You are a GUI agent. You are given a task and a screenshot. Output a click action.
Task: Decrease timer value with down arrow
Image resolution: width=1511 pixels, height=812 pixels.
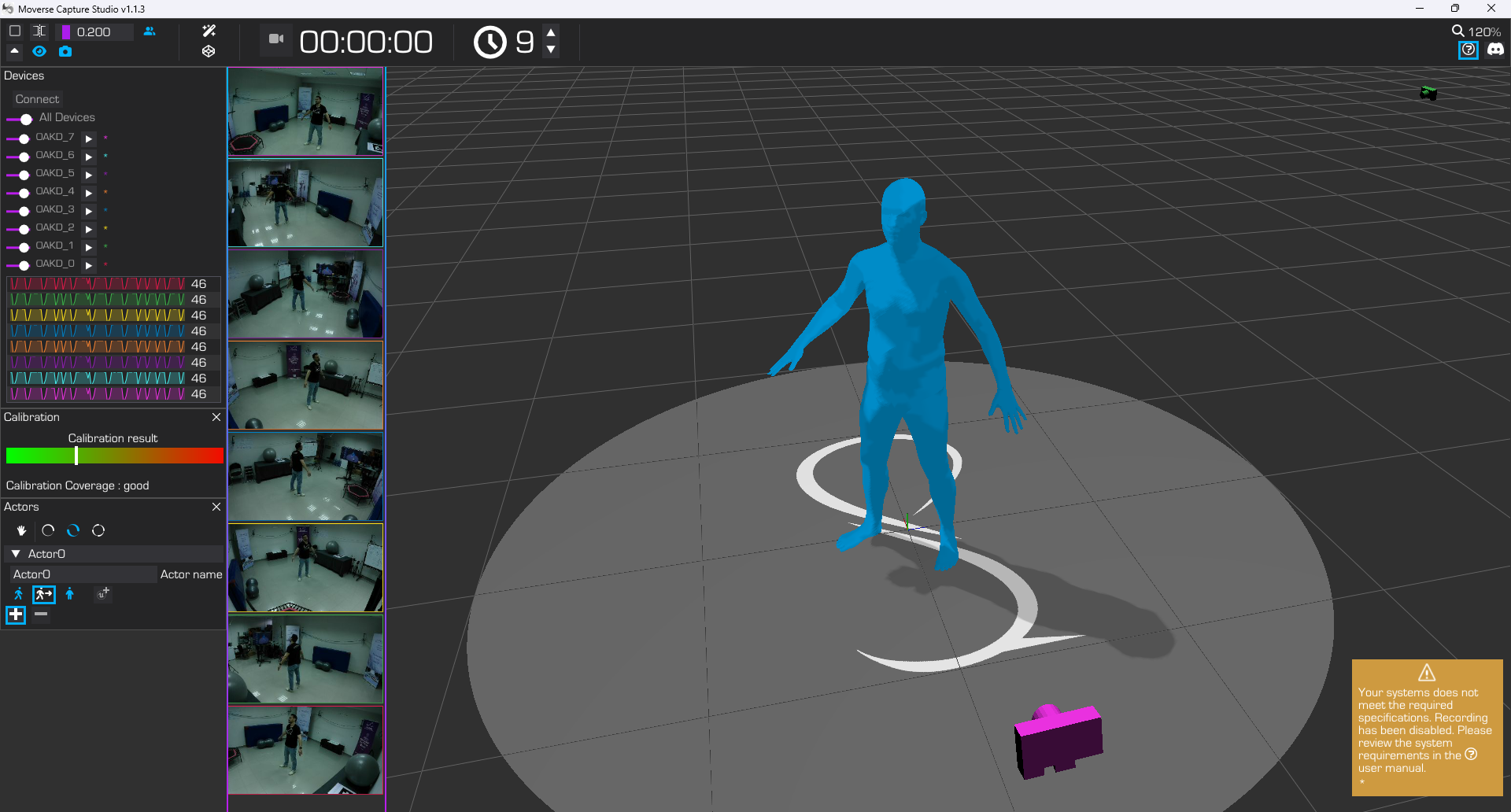tap(551, 50)
